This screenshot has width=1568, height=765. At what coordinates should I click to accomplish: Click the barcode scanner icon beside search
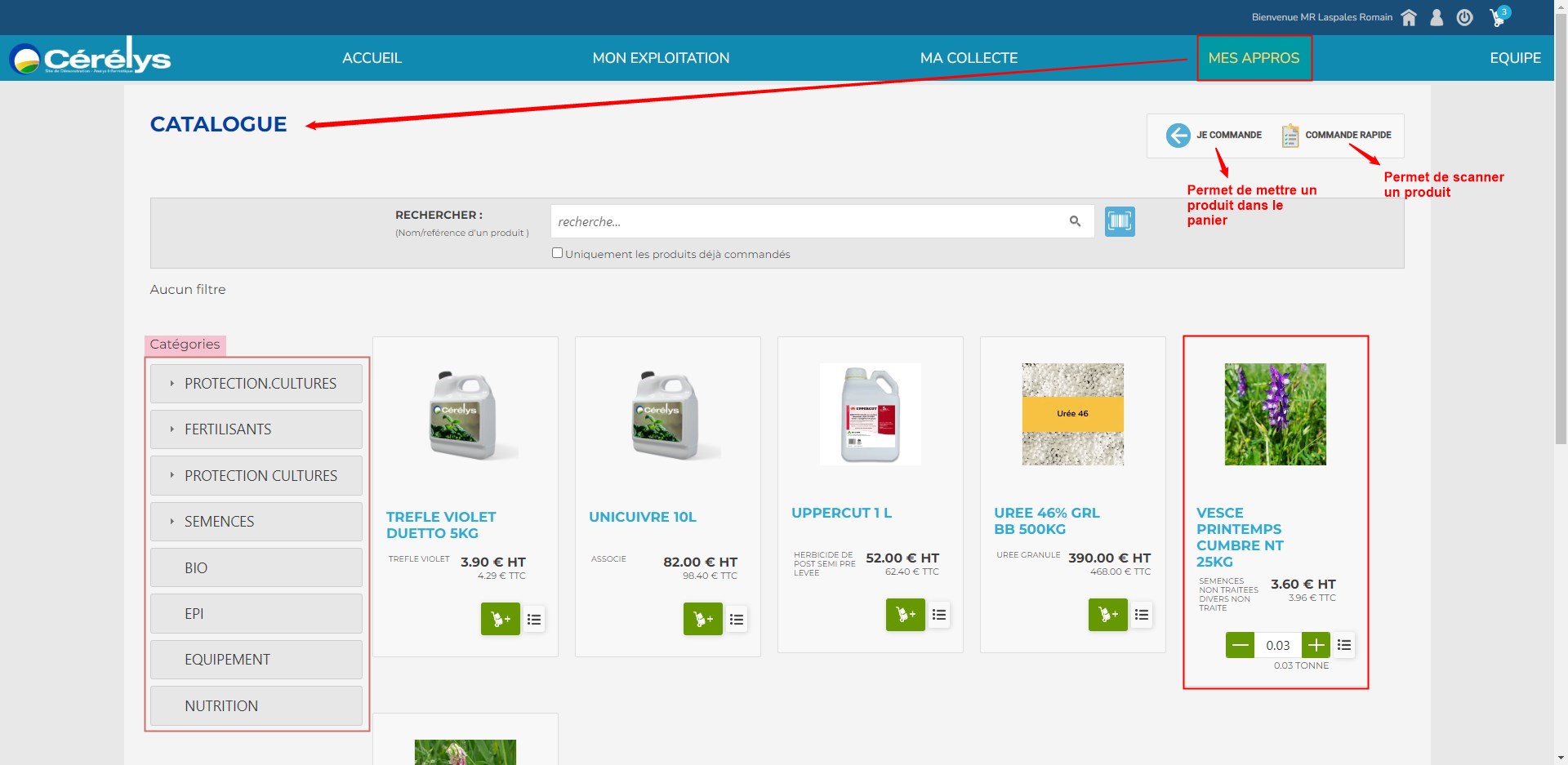pos(1119,221)
